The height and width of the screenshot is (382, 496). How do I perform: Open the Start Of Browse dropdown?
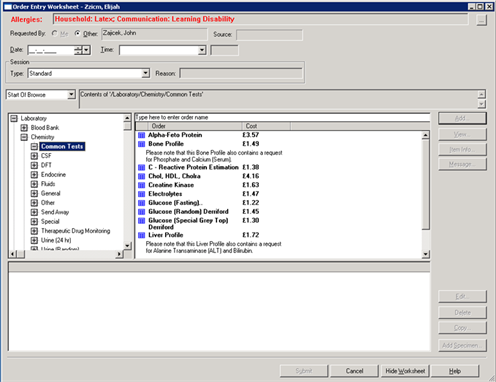71,95
